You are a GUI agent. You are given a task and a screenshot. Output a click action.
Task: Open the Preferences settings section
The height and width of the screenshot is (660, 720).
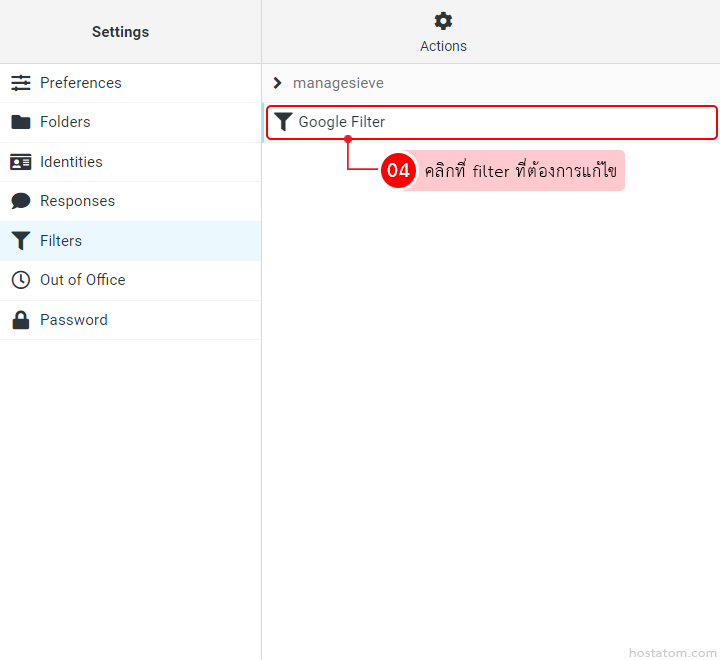click(x=81, y=83)
